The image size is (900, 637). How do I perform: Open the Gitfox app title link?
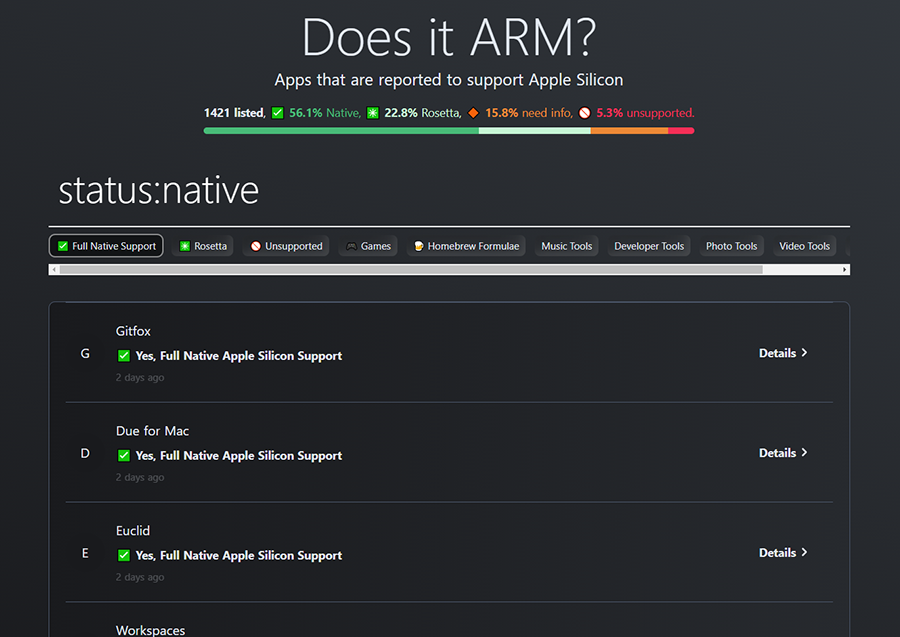pyautogui.click(x=133, y=331)
